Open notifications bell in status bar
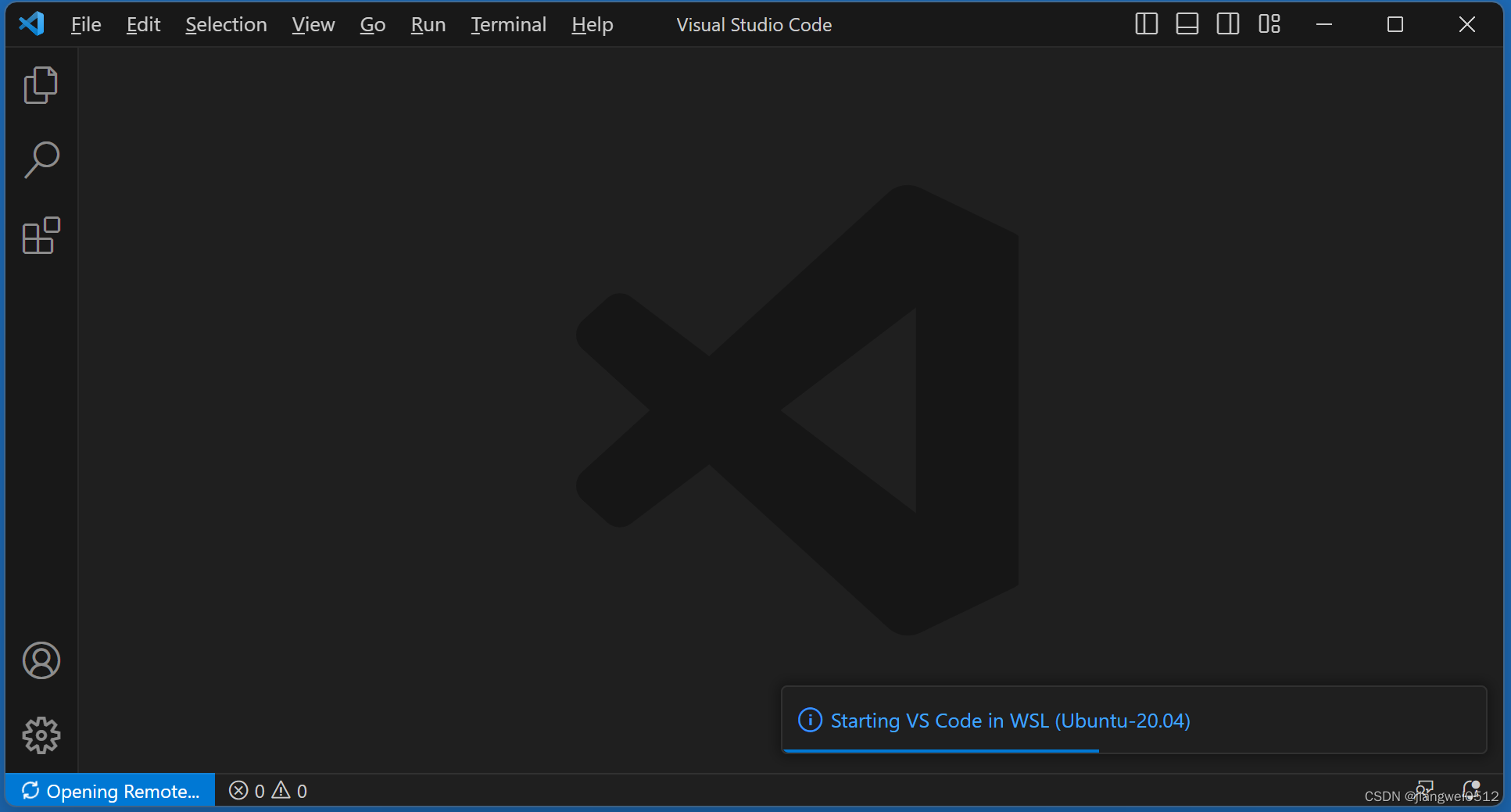This screenshot has height=812, width=1511. pyautogui.click(x=1471, y=790)
